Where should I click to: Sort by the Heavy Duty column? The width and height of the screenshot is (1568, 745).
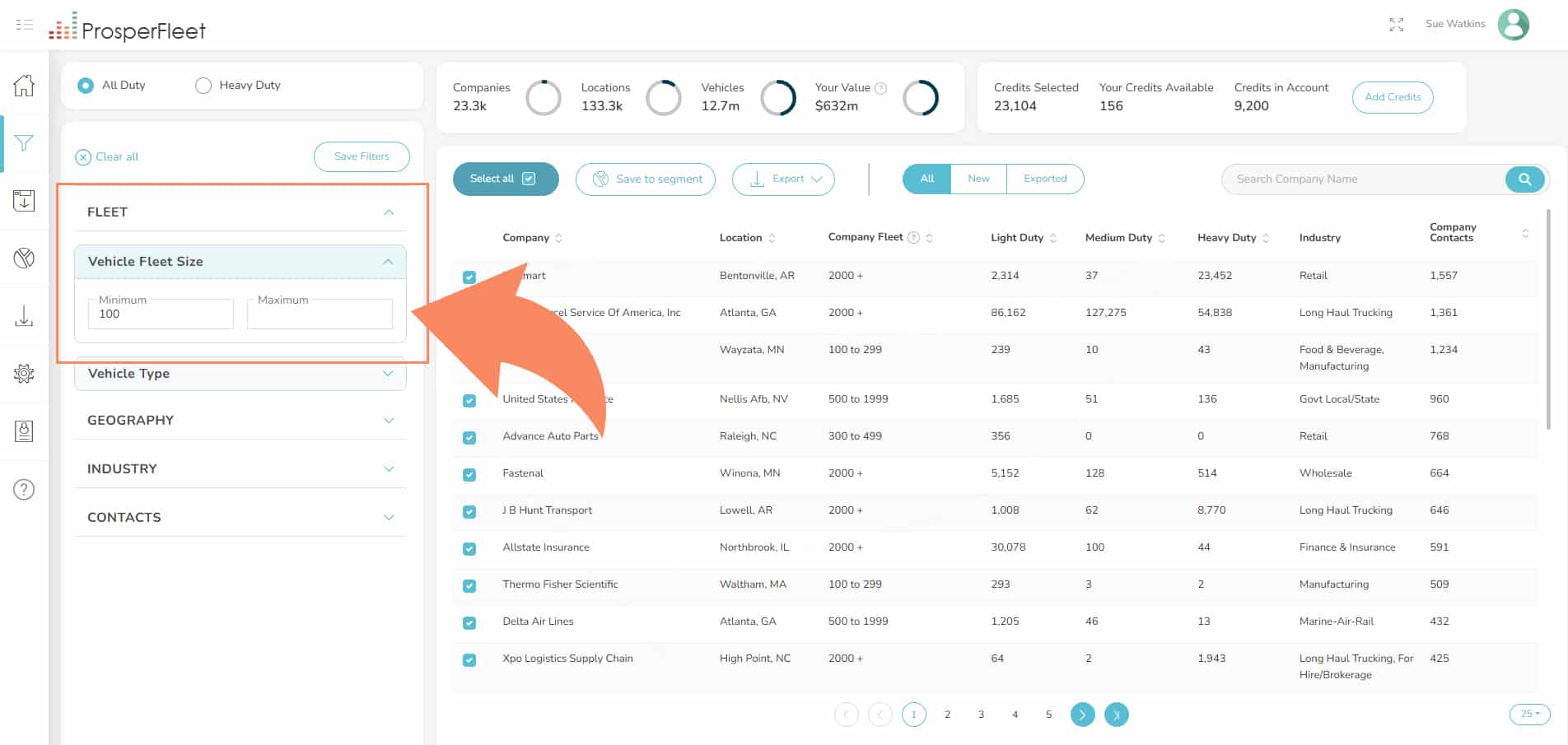(1266, 238)
